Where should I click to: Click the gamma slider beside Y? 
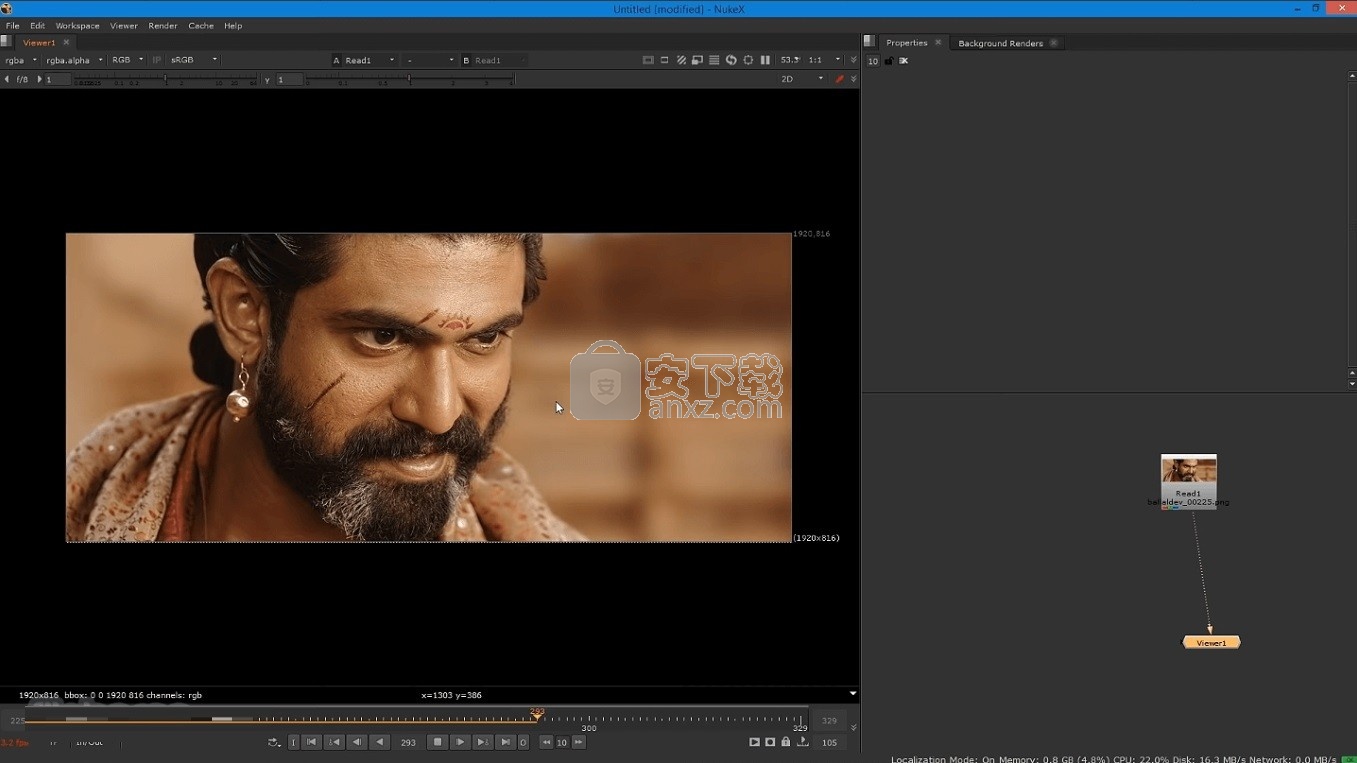tap(411, 80)
